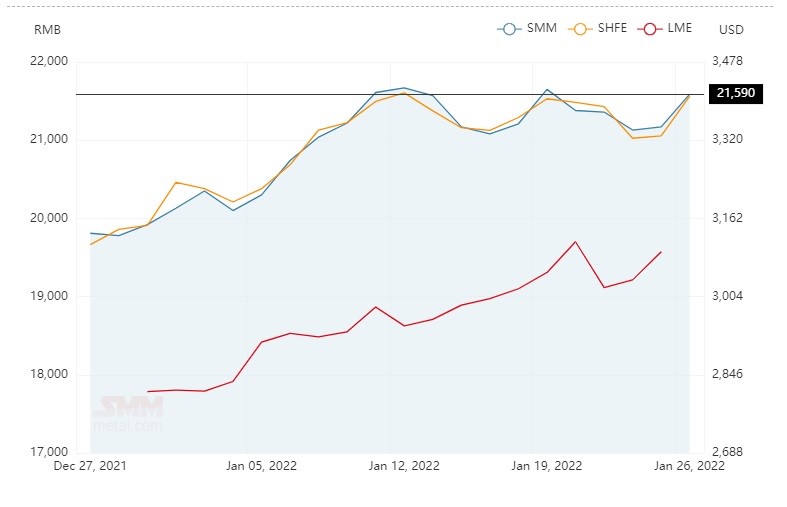787x507 pixels.
Task: Click the 21,590 price marker label
Action: [735, 93]
